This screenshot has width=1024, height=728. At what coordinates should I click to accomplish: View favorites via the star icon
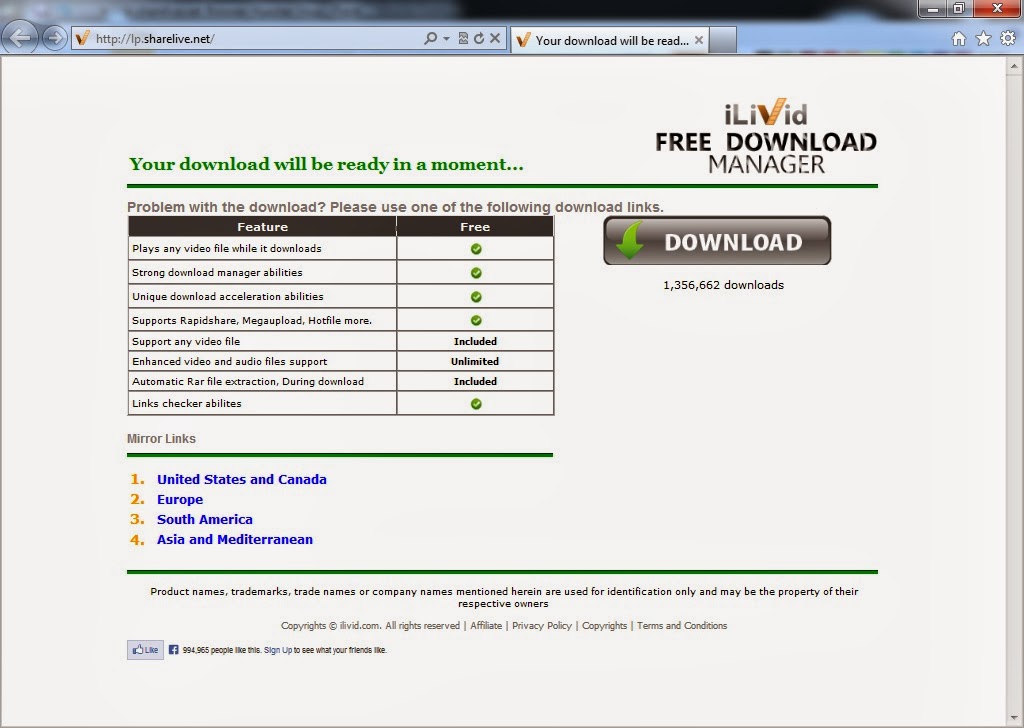(x=984, y=37)
